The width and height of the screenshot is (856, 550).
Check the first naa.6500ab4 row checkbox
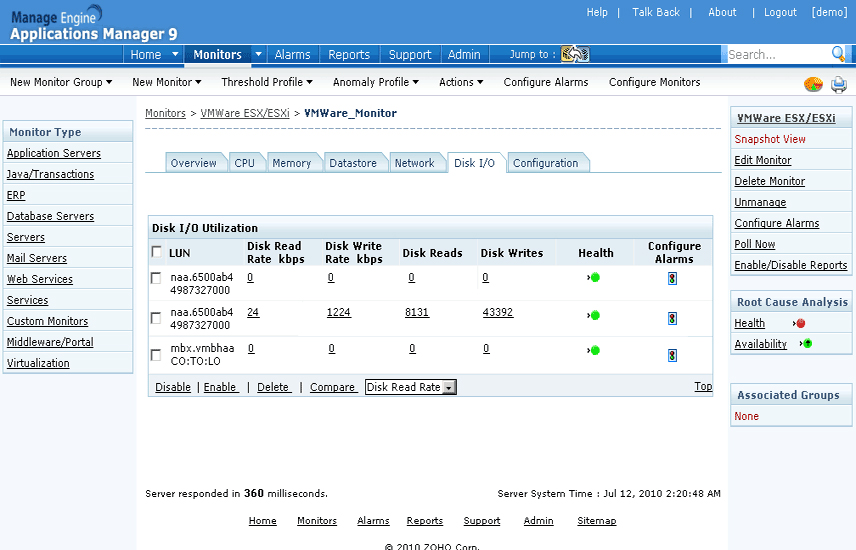click(x=156, y=278)
